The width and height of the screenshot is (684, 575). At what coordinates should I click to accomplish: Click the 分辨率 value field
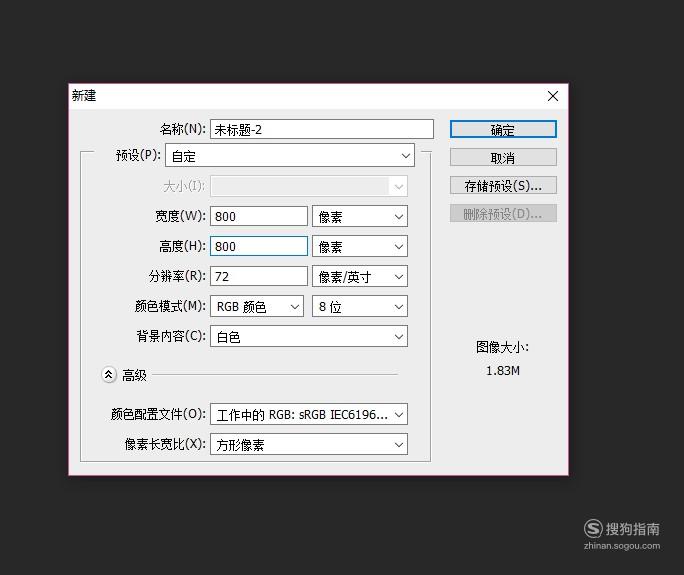point(259,277)
